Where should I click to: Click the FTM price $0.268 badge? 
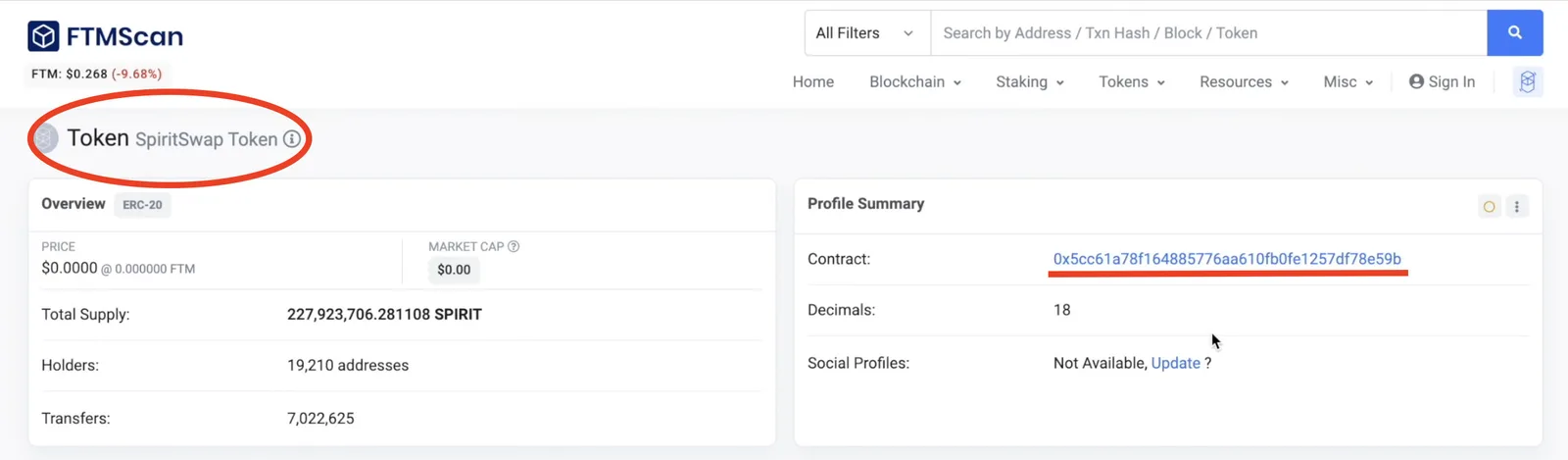[x=96, y=74]
